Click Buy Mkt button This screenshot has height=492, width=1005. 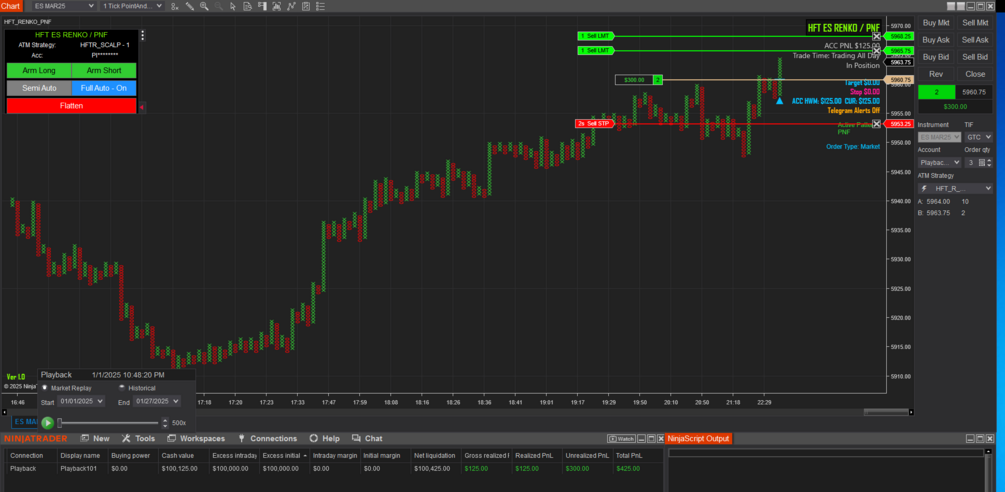click(936, 22)
